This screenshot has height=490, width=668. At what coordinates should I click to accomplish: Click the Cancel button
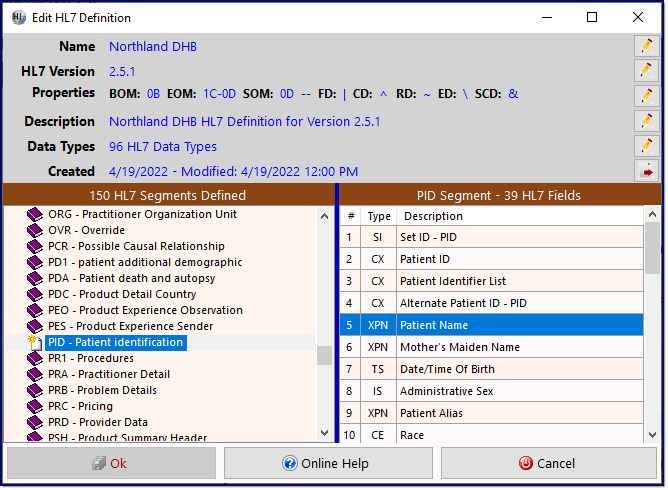[549, 463]
